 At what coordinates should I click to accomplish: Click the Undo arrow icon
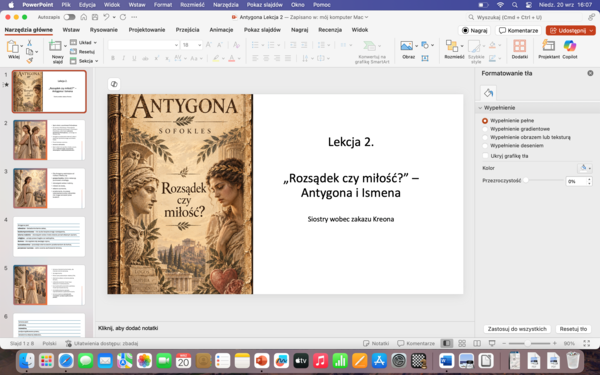(106, 17)
